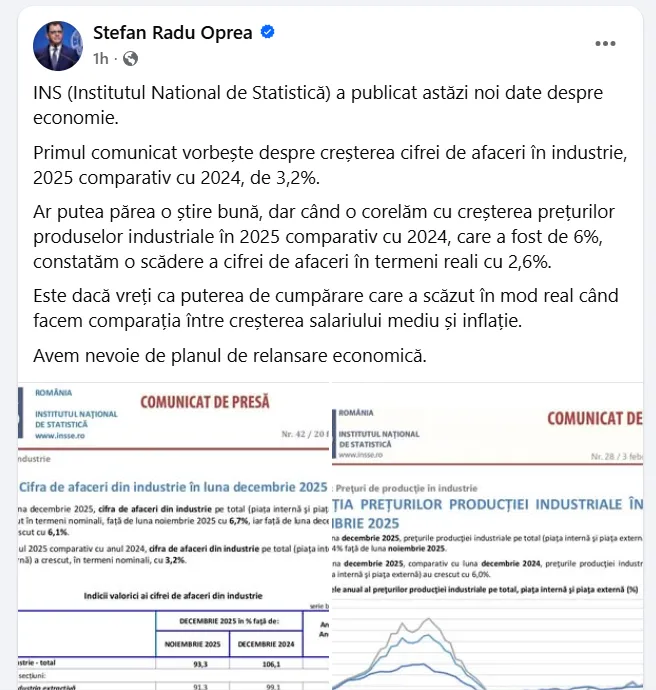Open the Stefan Radu Oprea profile name link
Viewport: 656px width, 690px height.
point(175,34)
